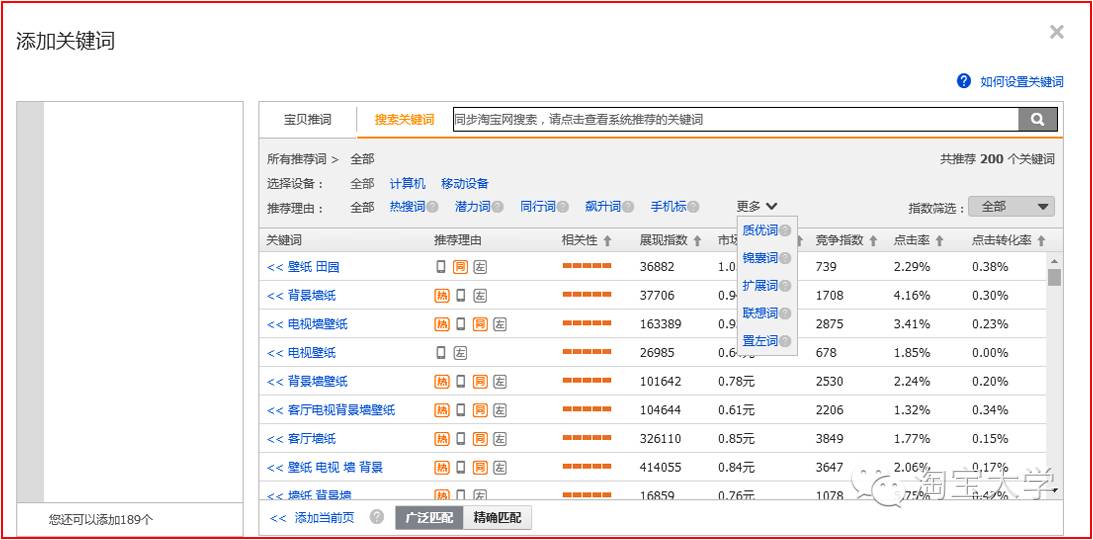Screen dimensions: 1093x540
Task: Click help icon beside 添加当前页
Action: tap(376, 517)
